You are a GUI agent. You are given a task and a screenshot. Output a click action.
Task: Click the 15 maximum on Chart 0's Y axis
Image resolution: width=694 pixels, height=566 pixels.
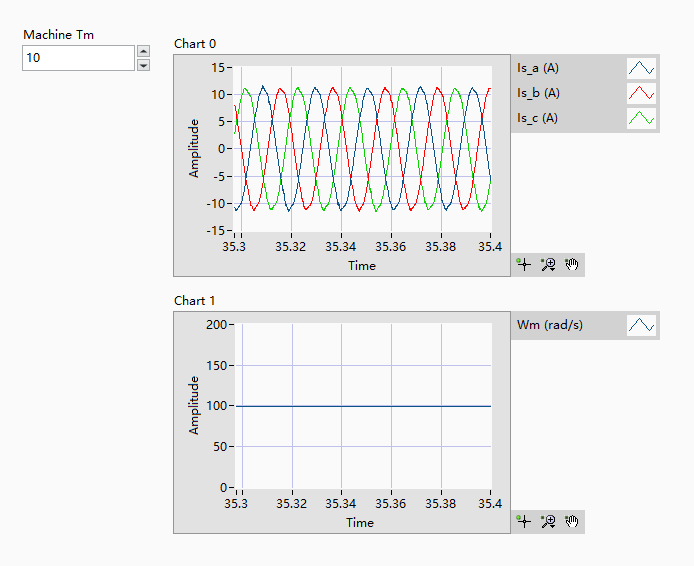(218, 68)
